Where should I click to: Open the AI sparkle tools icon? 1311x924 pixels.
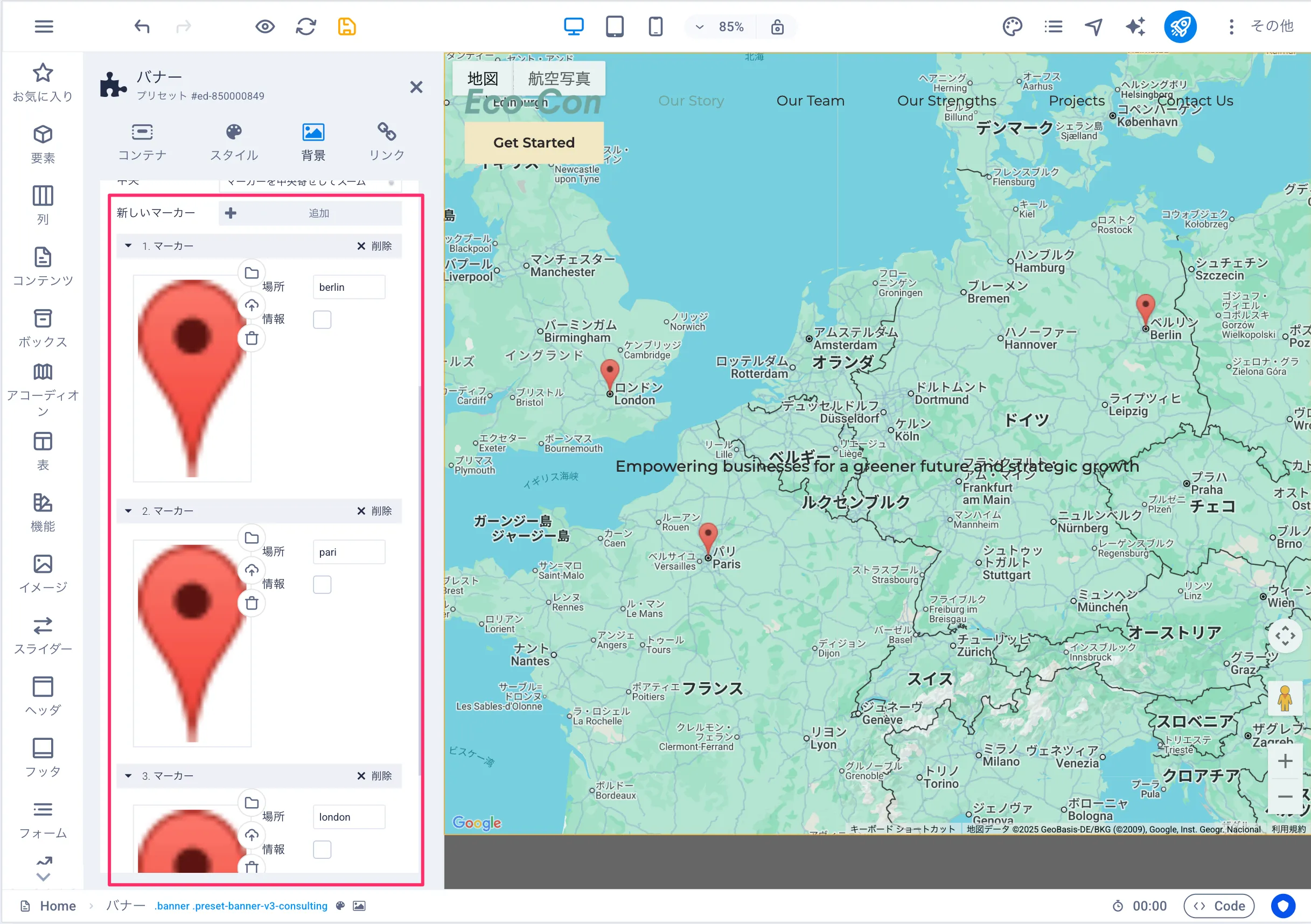1135,26
